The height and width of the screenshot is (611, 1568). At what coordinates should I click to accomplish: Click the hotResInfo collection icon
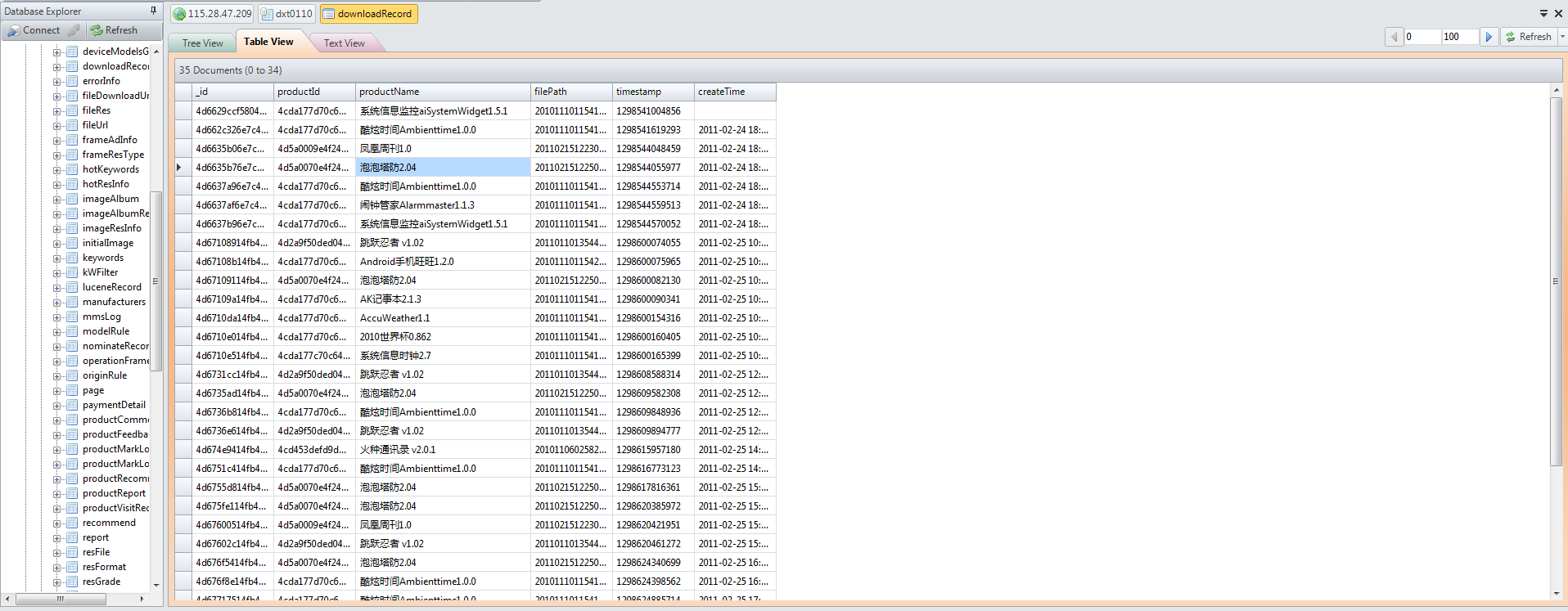point(72,184)
